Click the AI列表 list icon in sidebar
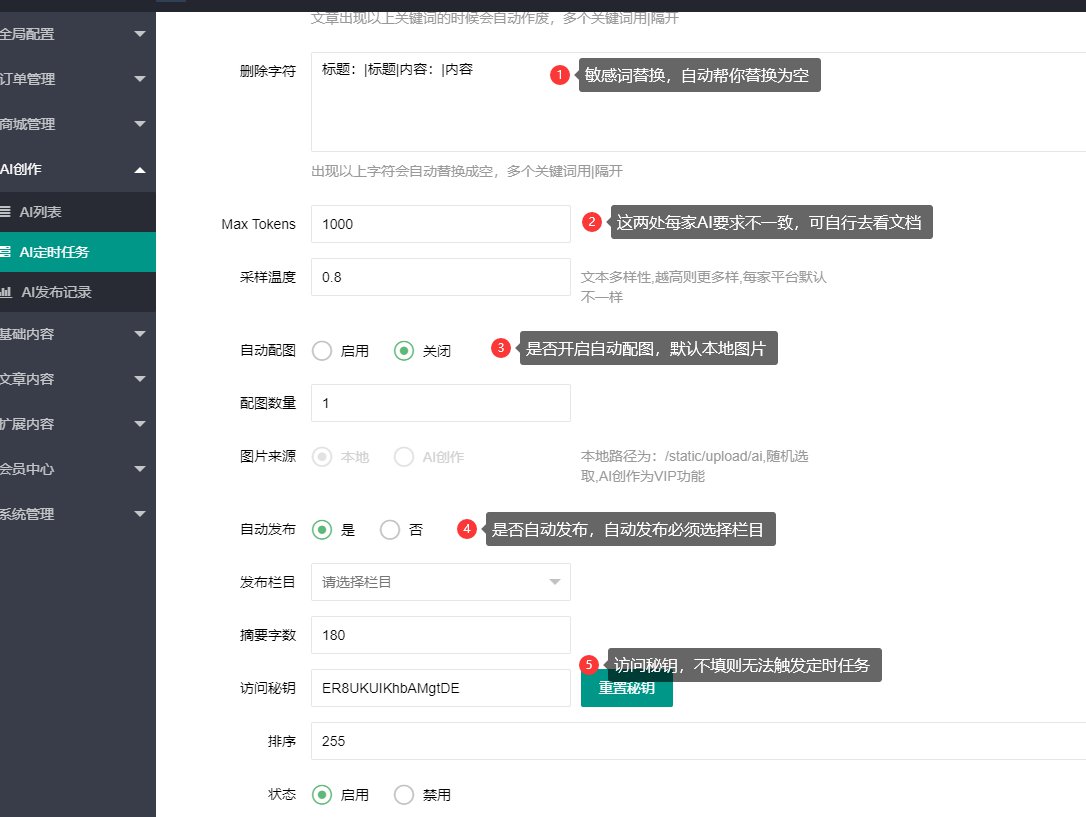Viewport: 1086px width, 817px height. (x=5, y=212)
